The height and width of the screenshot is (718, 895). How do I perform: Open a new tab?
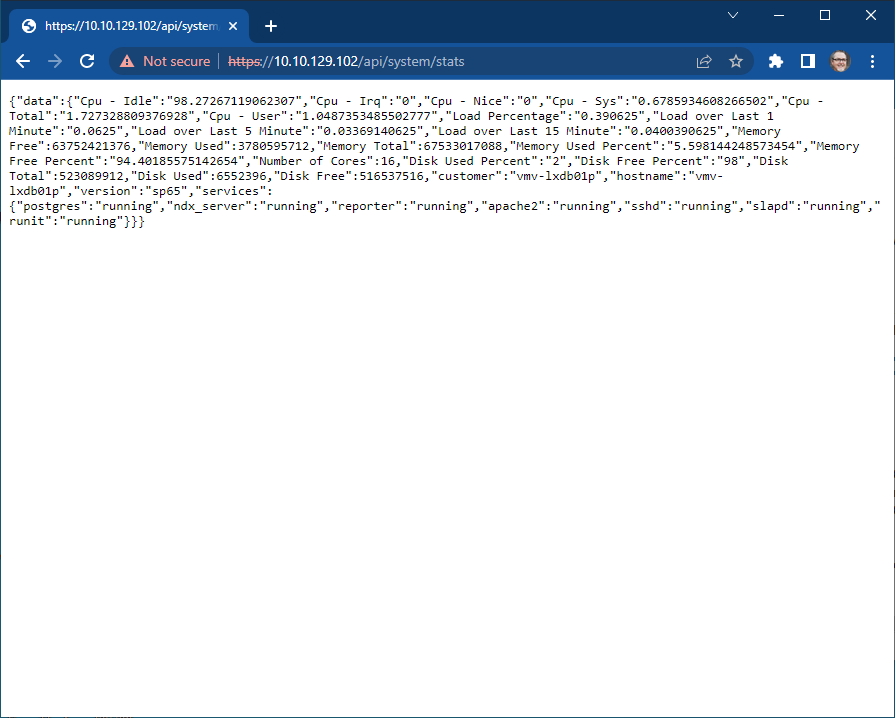coord(270,26)
